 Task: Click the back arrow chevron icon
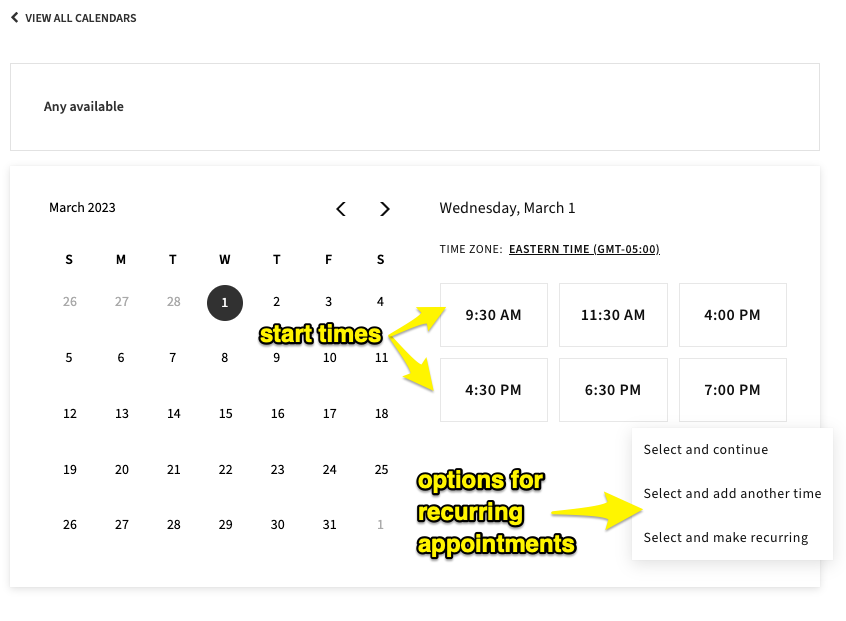(x=13, y=17)
